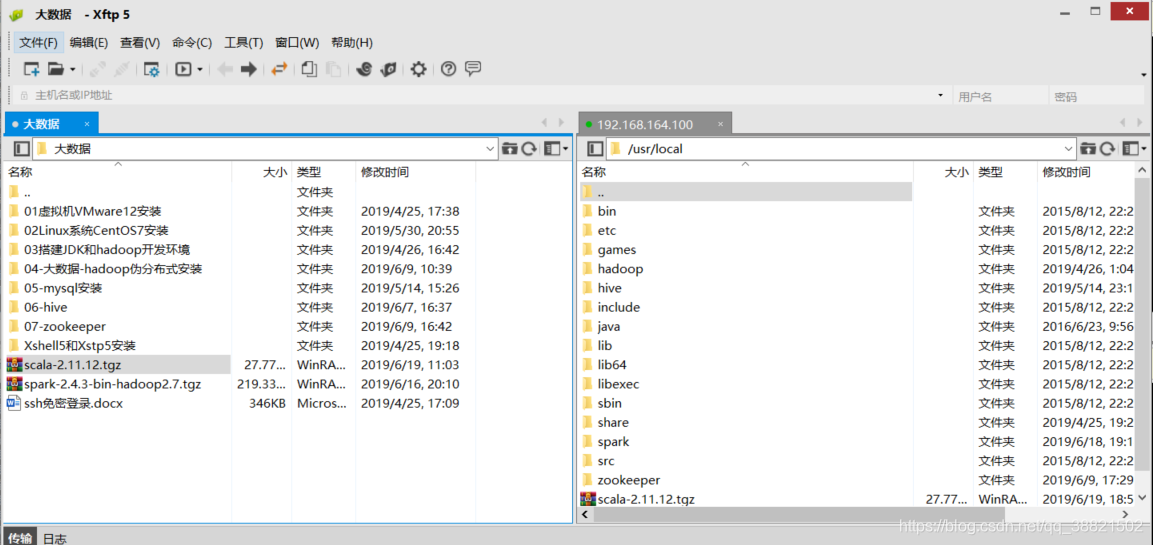
Task: Click the orange synchronize arrows icon
Action: (279, 69)
